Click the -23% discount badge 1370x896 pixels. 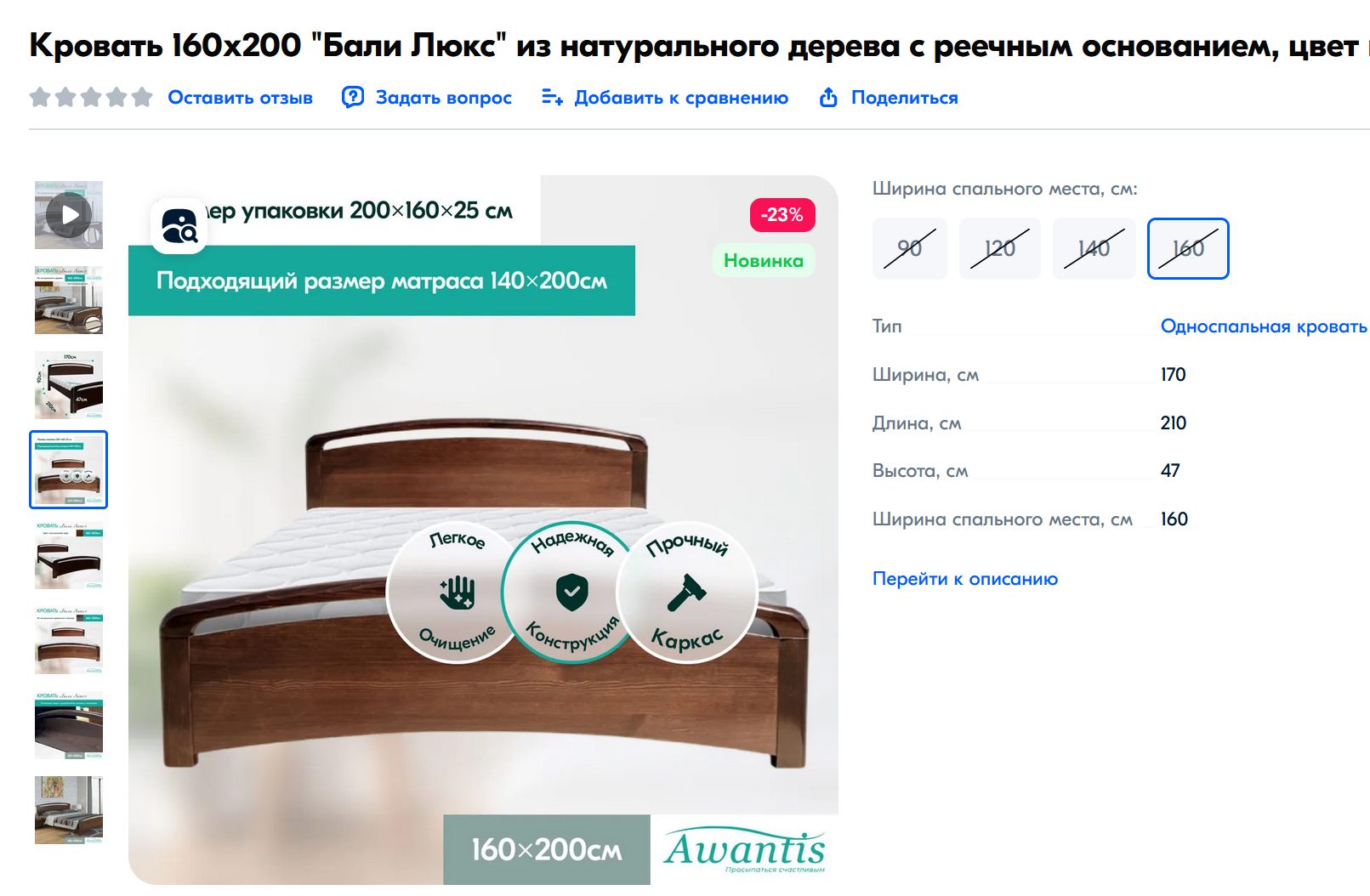782,215
